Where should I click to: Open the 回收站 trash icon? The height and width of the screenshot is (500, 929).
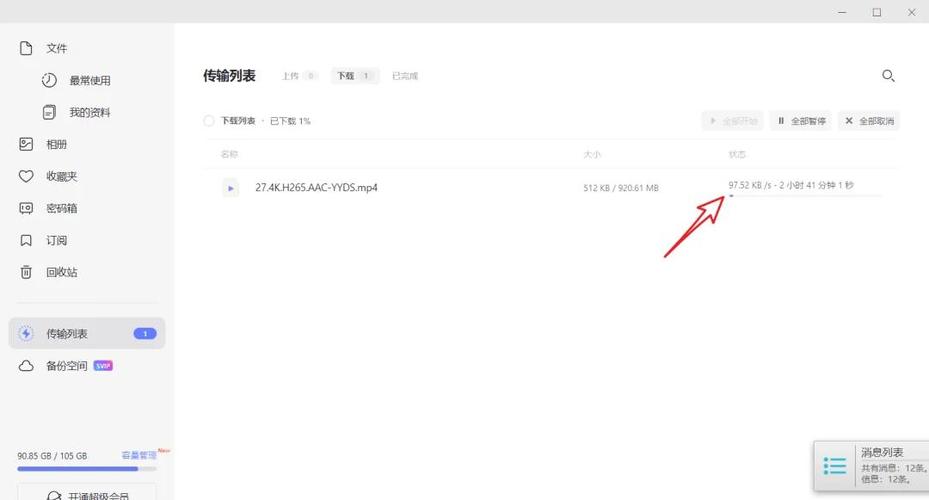27,272
